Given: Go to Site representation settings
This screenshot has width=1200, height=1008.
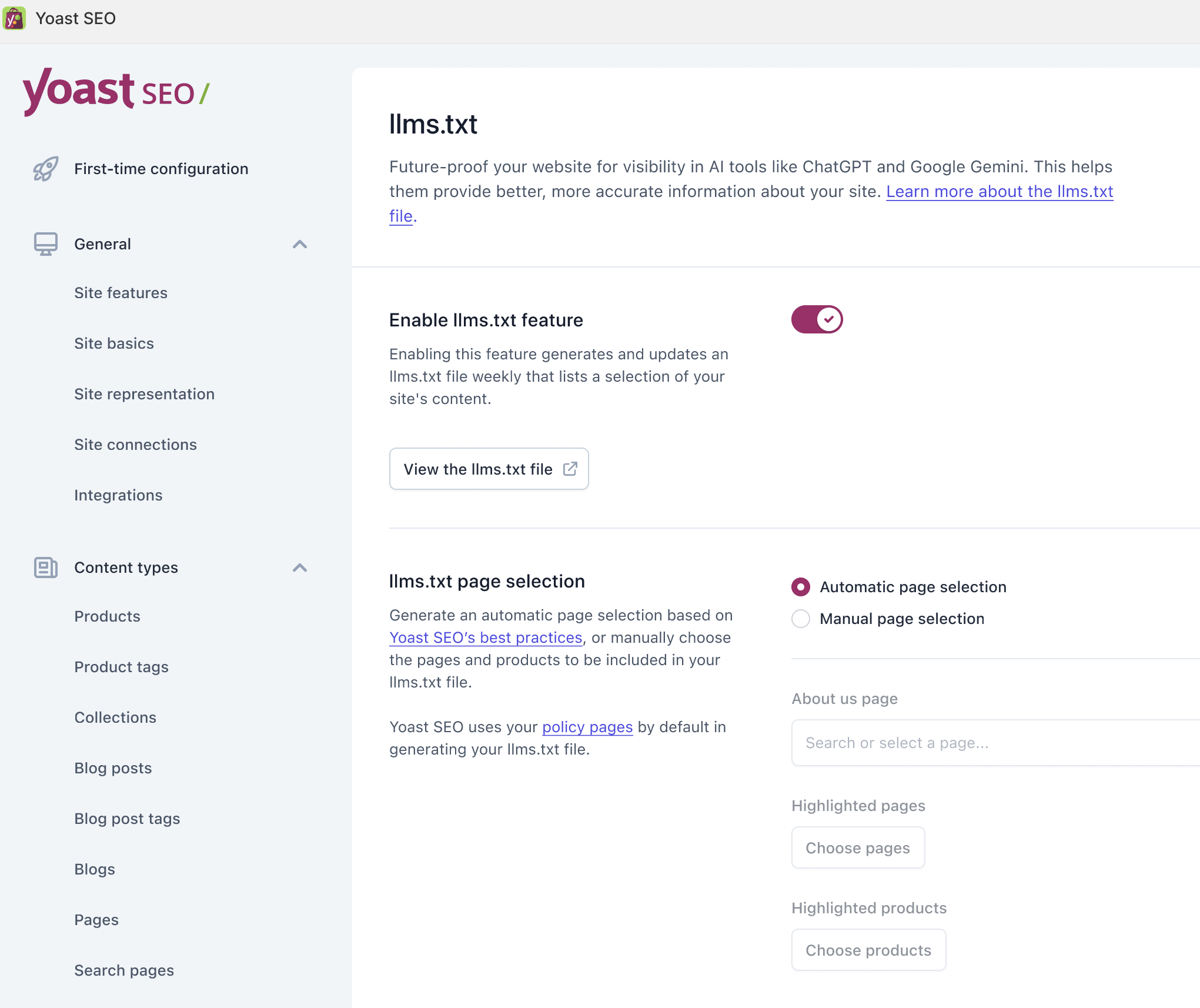Looking at the screenshot, I should 144,394.
